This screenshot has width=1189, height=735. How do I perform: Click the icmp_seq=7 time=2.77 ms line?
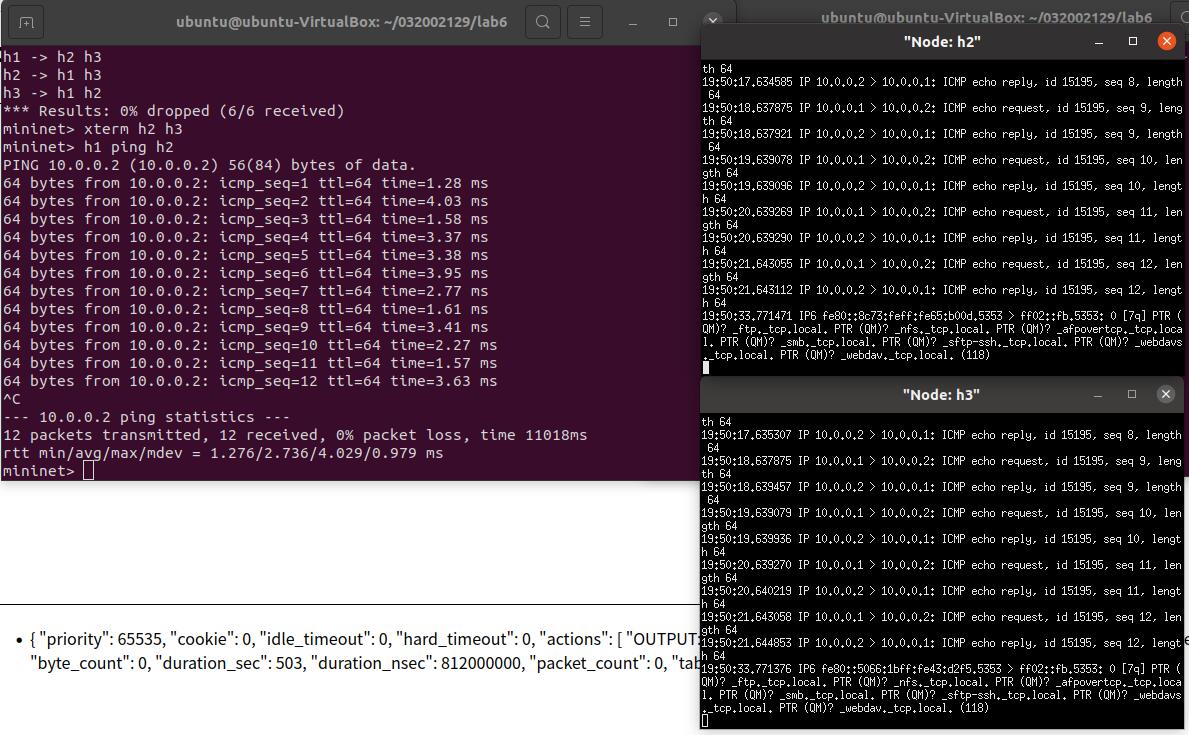(x=246, y=291)
